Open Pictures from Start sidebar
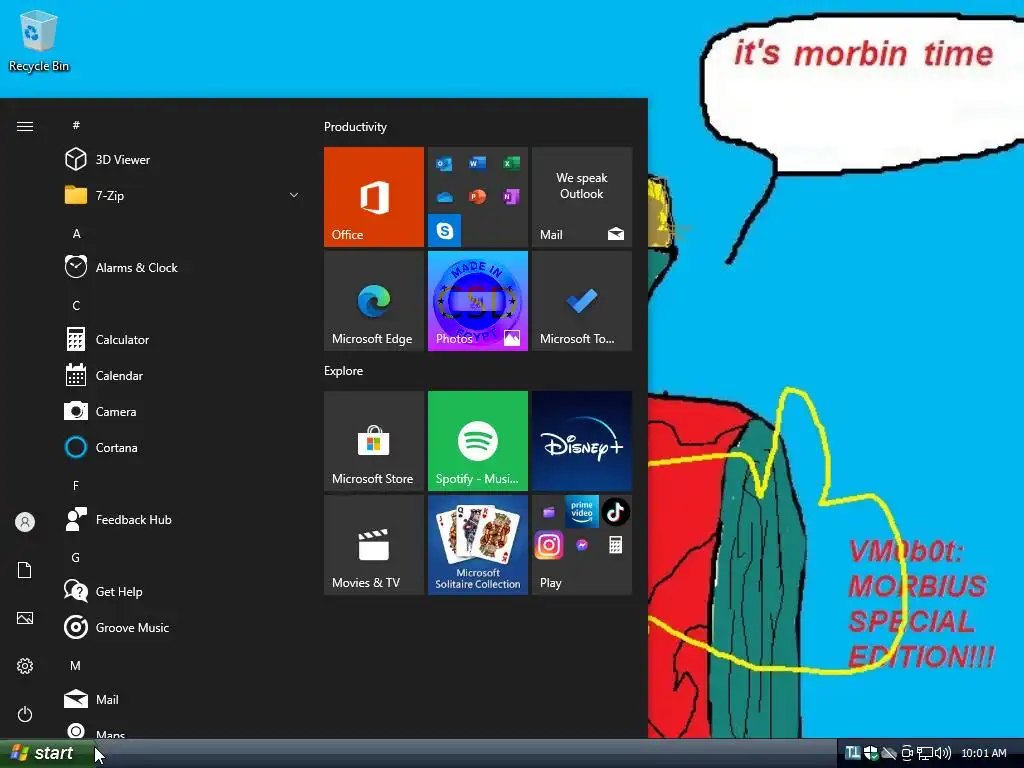 pyautogui.click(x=25, y=618)
